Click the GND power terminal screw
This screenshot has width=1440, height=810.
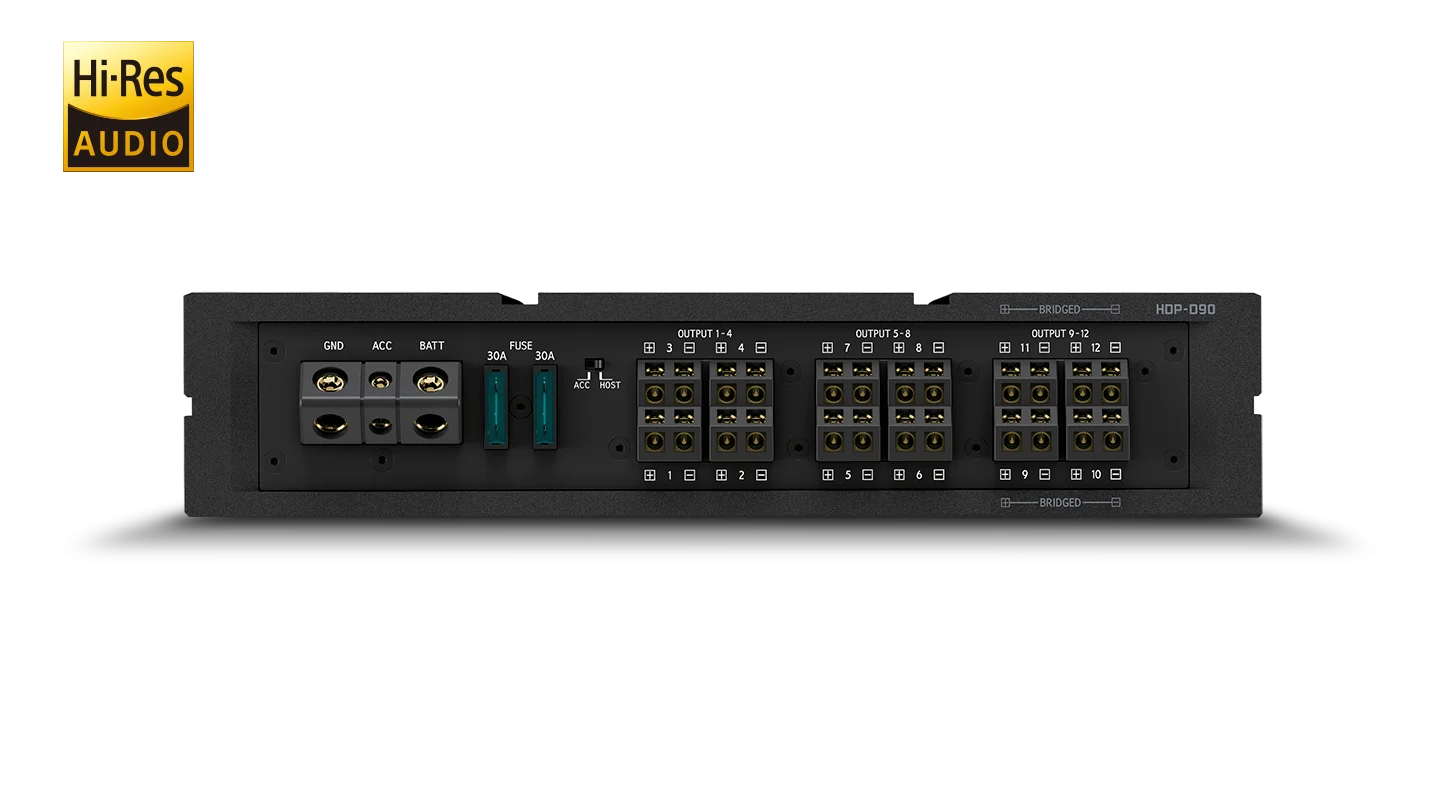pyautogui.click(x=331, y=381)
